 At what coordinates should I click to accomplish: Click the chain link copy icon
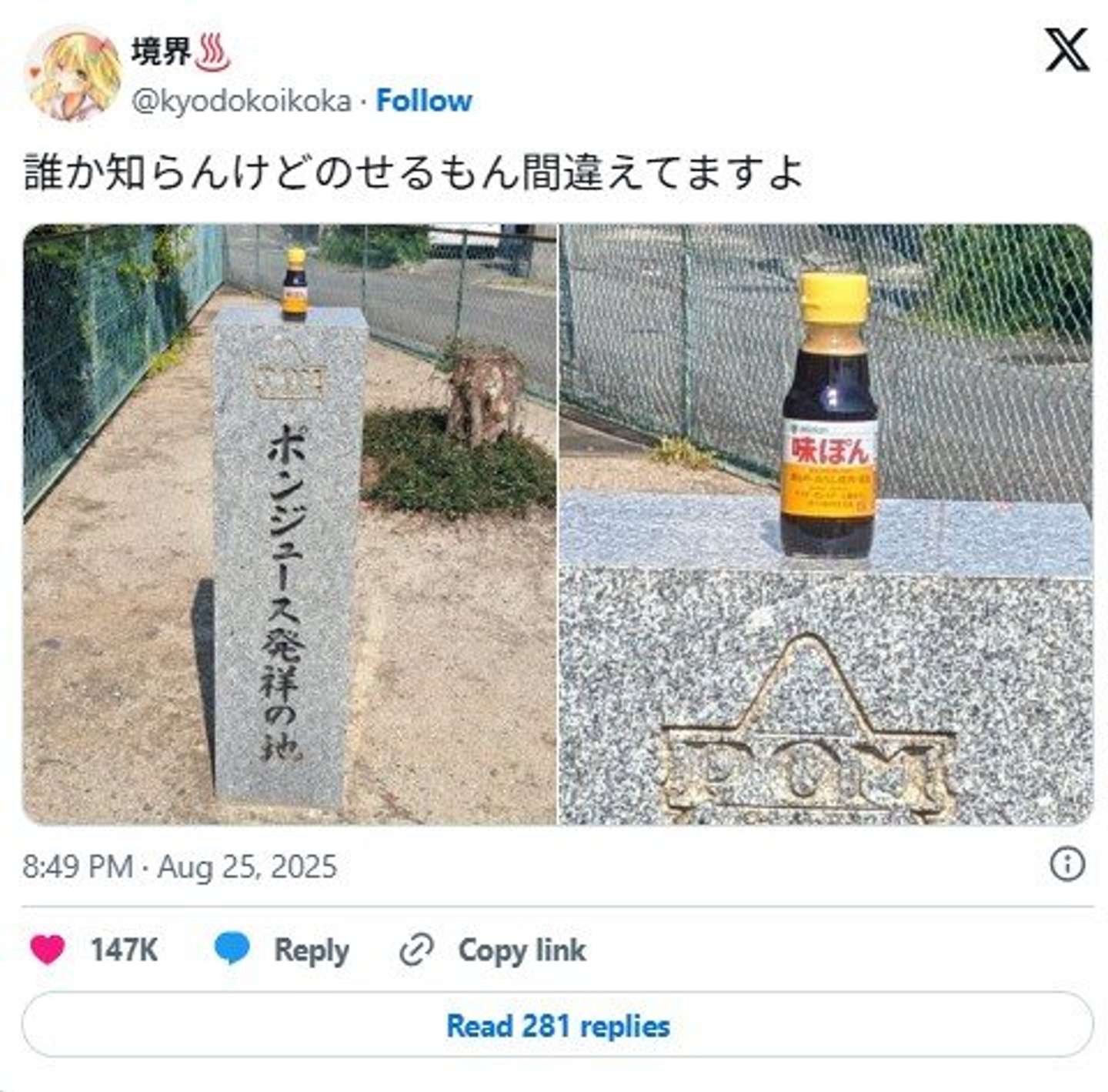tap(416, 950)
